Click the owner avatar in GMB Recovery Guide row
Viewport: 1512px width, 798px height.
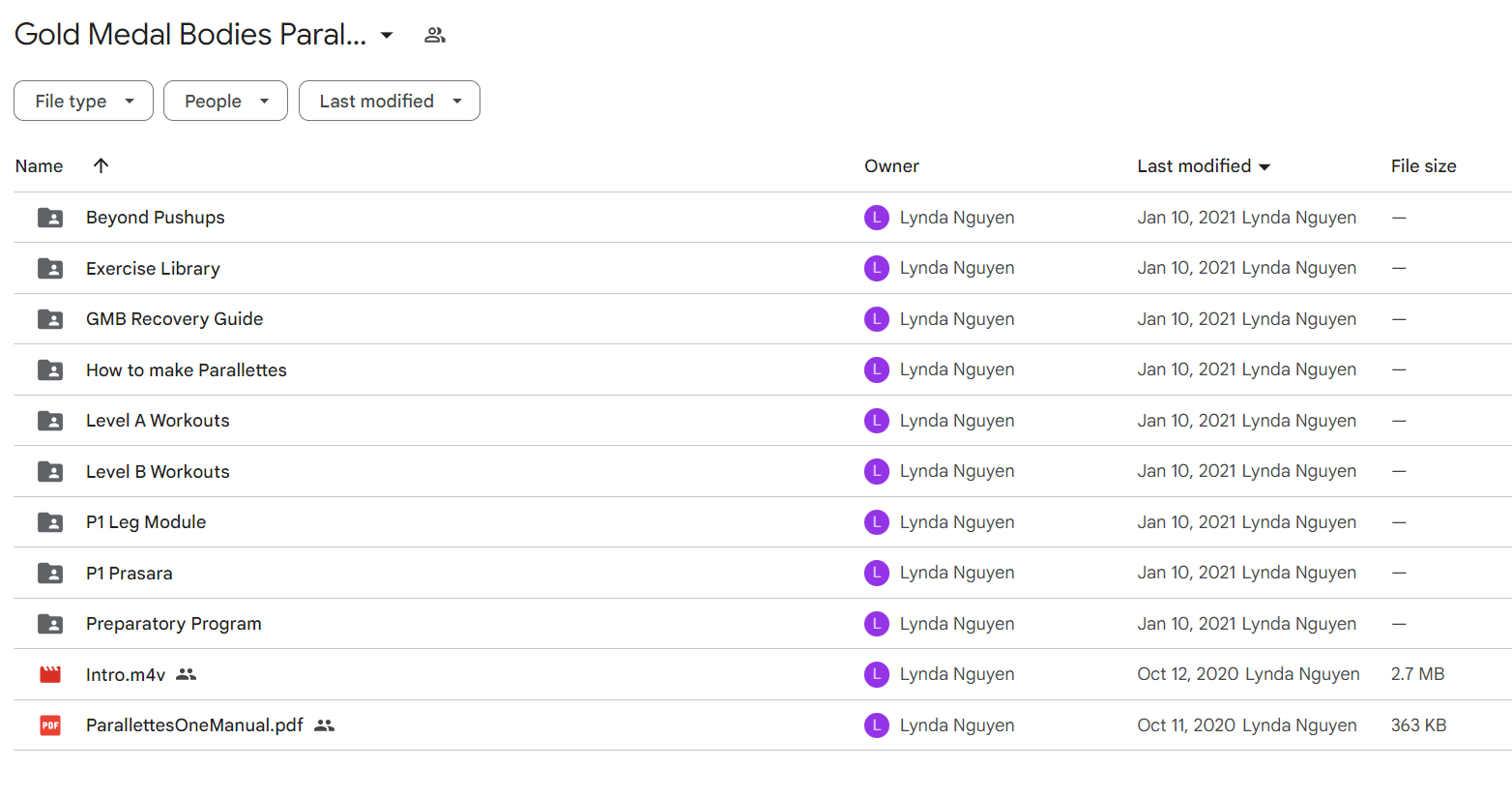pos(877,319)
